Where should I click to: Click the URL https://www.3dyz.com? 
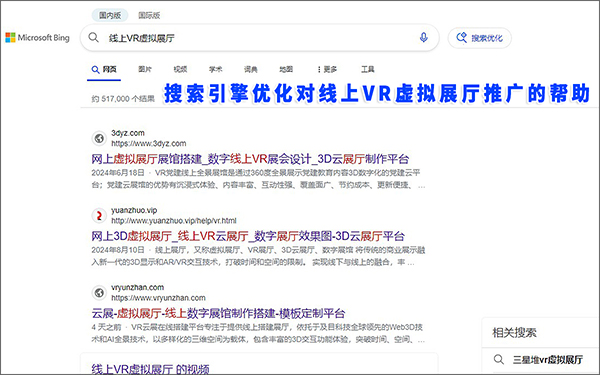pos(148,143)
